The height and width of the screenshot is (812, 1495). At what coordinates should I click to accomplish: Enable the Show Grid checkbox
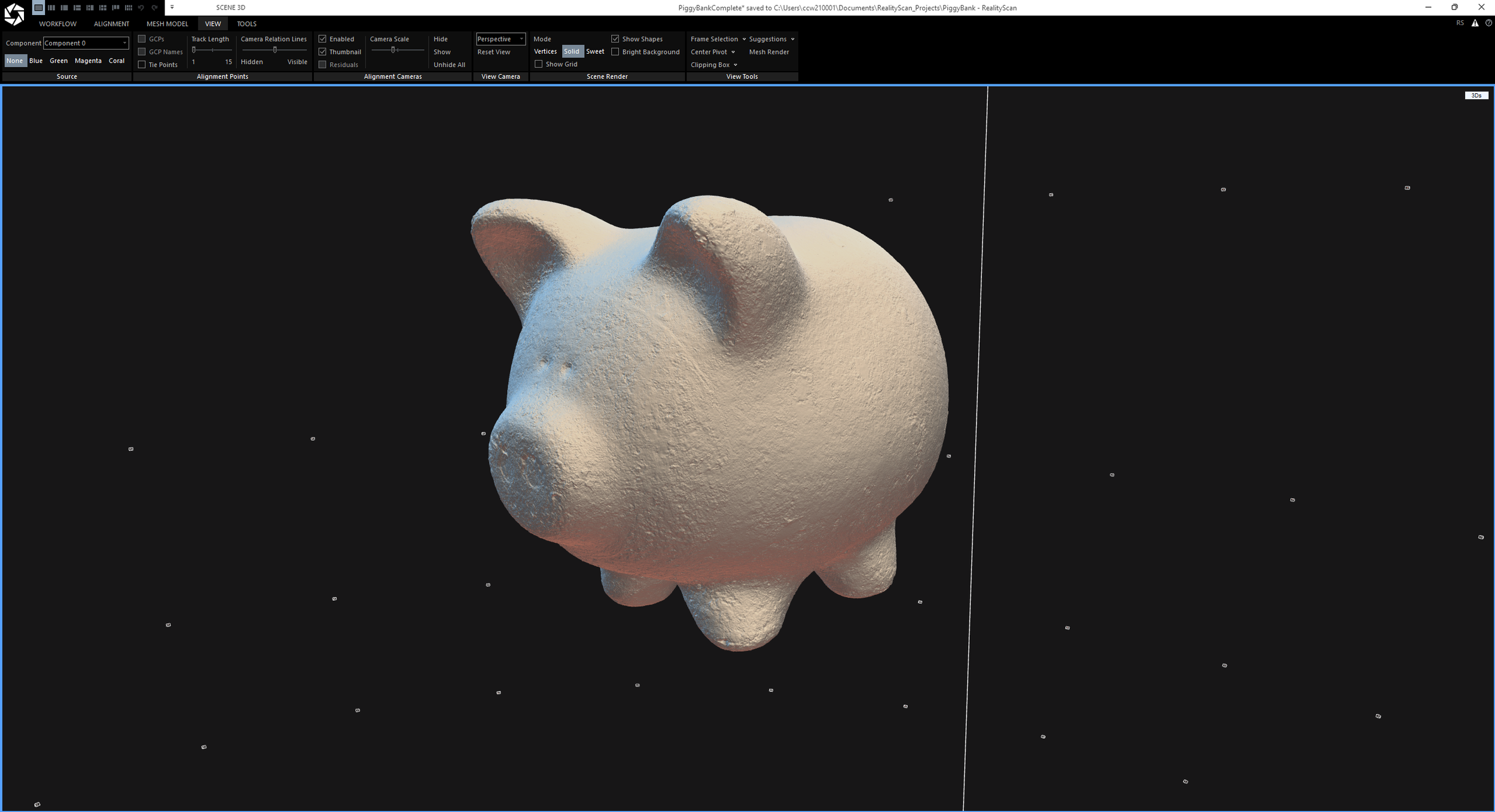[x=538, y=64]
